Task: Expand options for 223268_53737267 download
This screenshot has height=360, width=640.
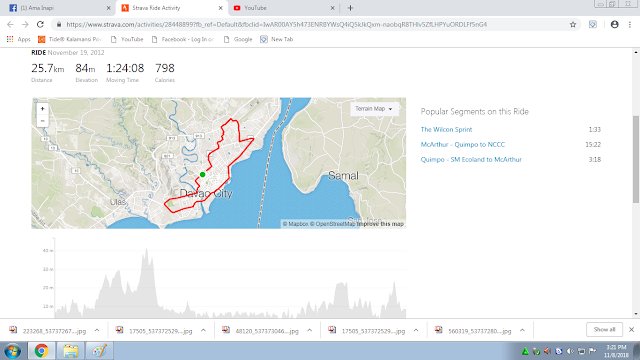Action: point(97,331)
